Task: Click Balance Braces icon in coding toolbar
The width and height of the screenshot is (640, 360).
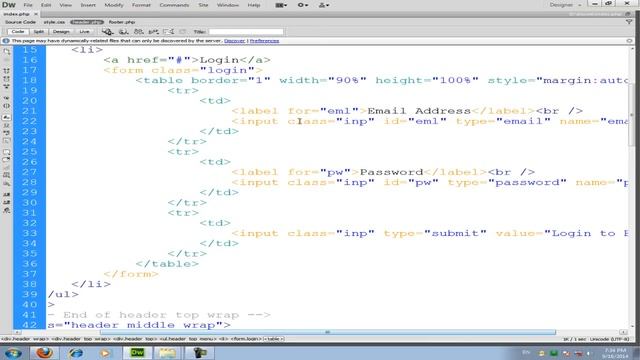Action: 7,106
